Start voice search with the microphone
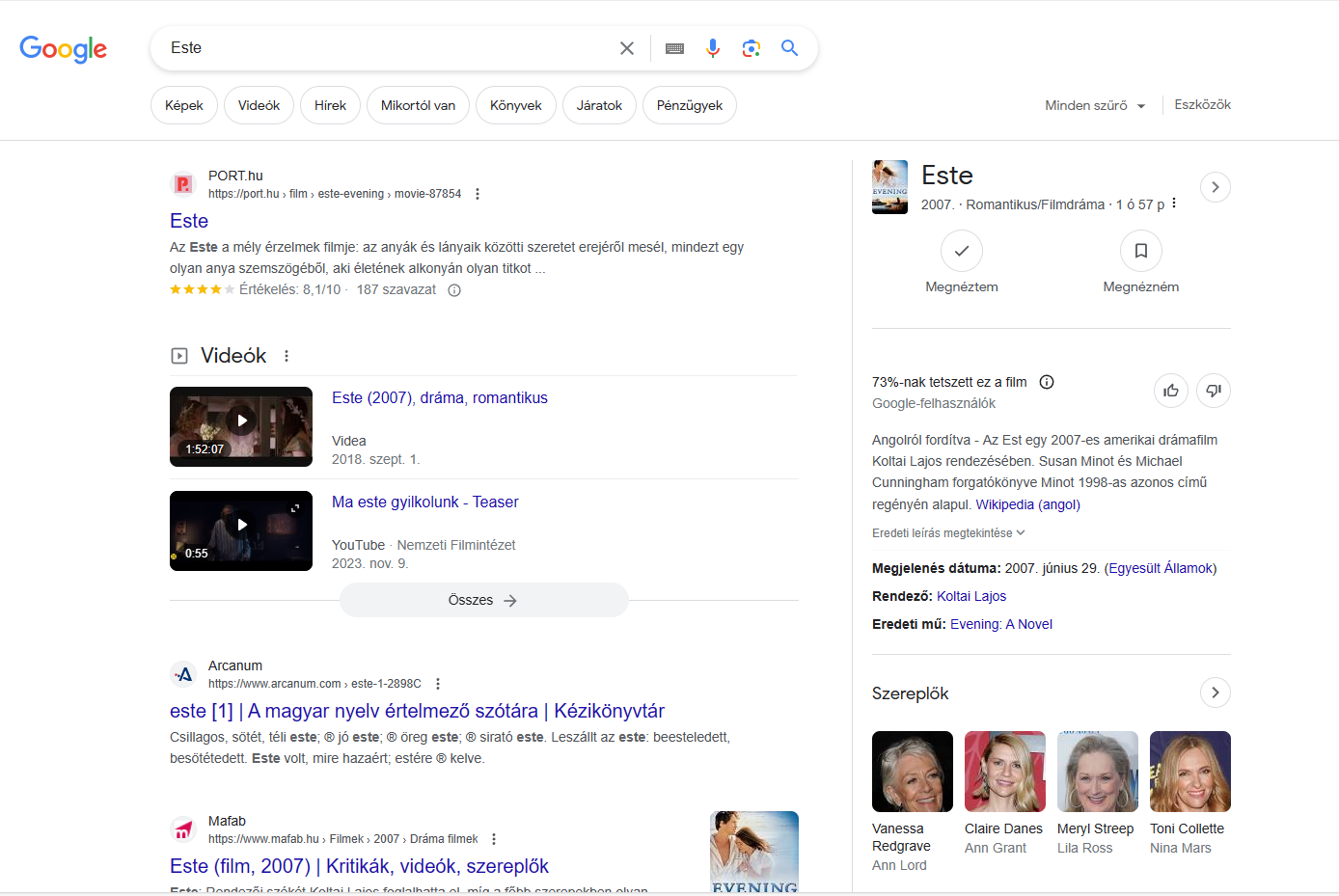The width and height of the screenshot is (1339, 896). 713,48
